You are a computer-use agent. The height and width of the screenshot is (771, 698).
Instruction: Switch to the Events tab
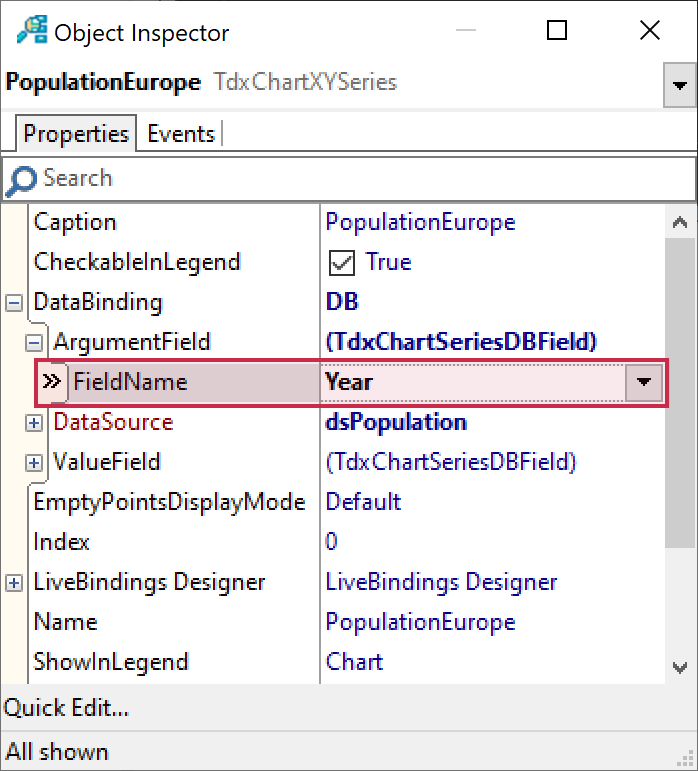point(181,134)
